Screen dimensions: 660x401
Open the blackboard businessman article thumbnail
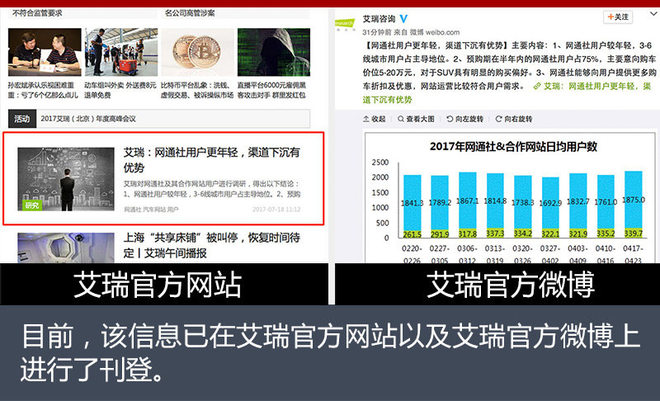[x=66, y=179]
